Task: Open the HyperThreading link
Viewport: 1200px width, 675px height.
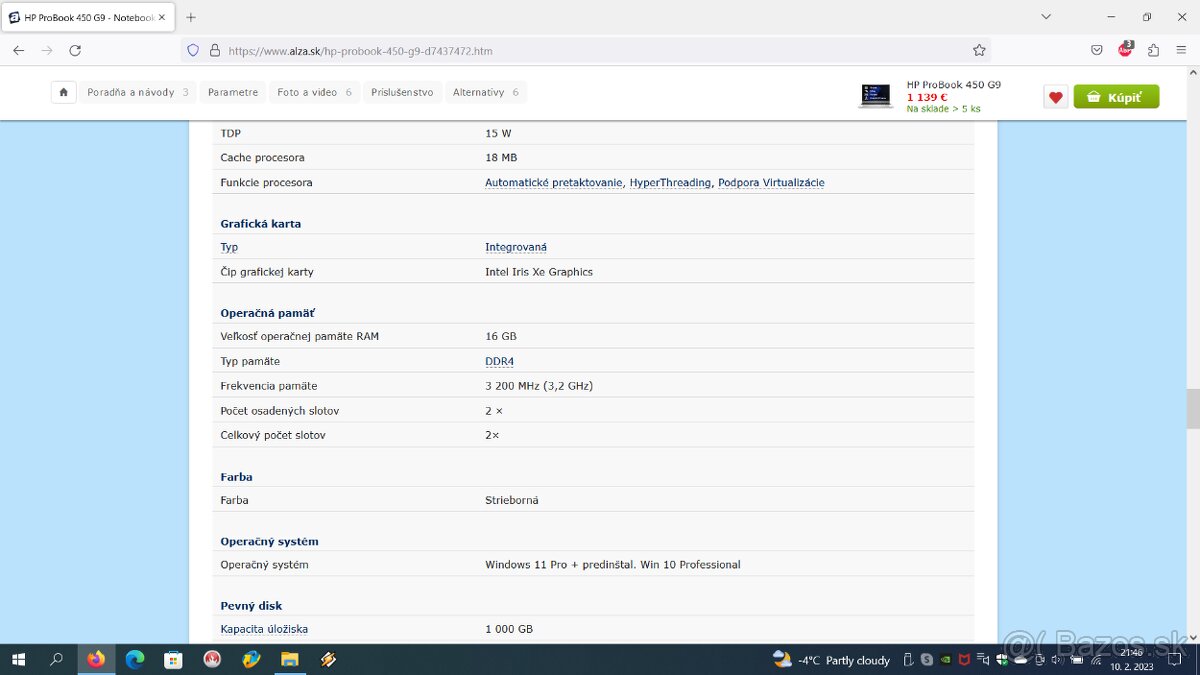Action: coord(670,182)
